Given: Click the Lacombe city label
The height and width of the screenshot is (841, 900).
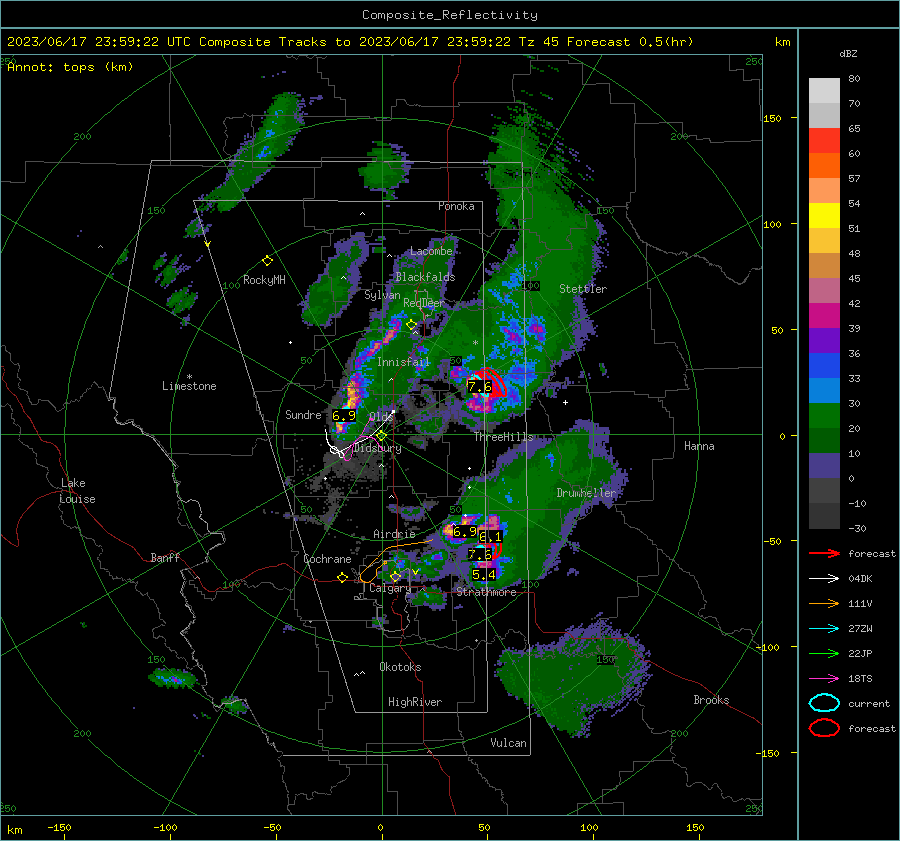Looking at the screenshot, I should (x=431, y=251).
